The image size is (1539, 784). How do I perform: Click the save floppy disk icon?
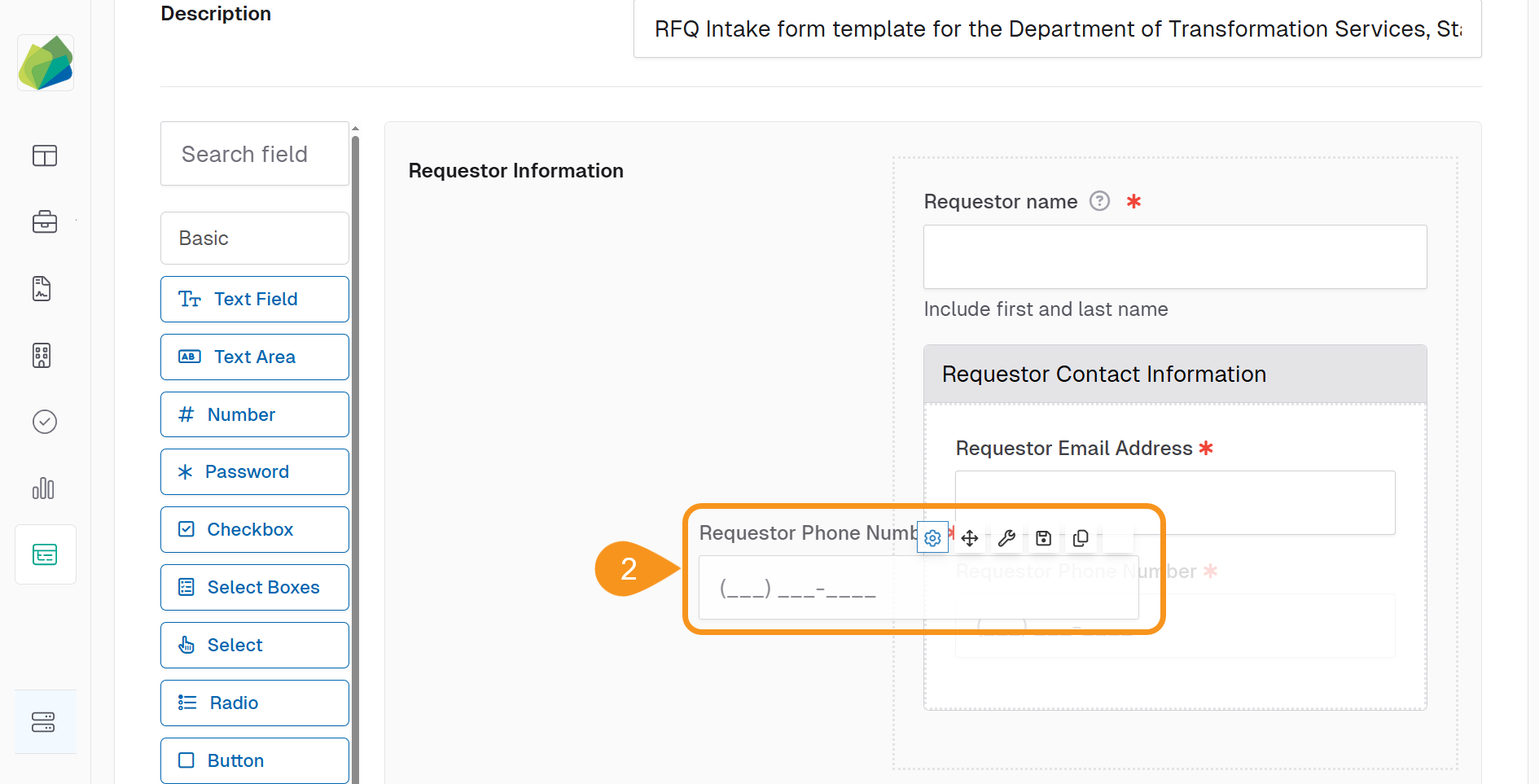click(x=1043, y=538)
